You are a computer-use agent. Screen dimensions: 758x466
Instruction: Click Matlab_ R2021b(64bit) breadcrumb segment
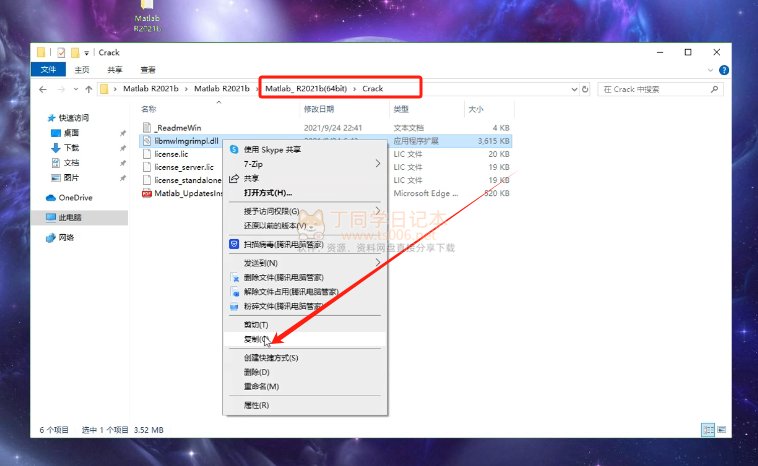[x=306, y=89]
